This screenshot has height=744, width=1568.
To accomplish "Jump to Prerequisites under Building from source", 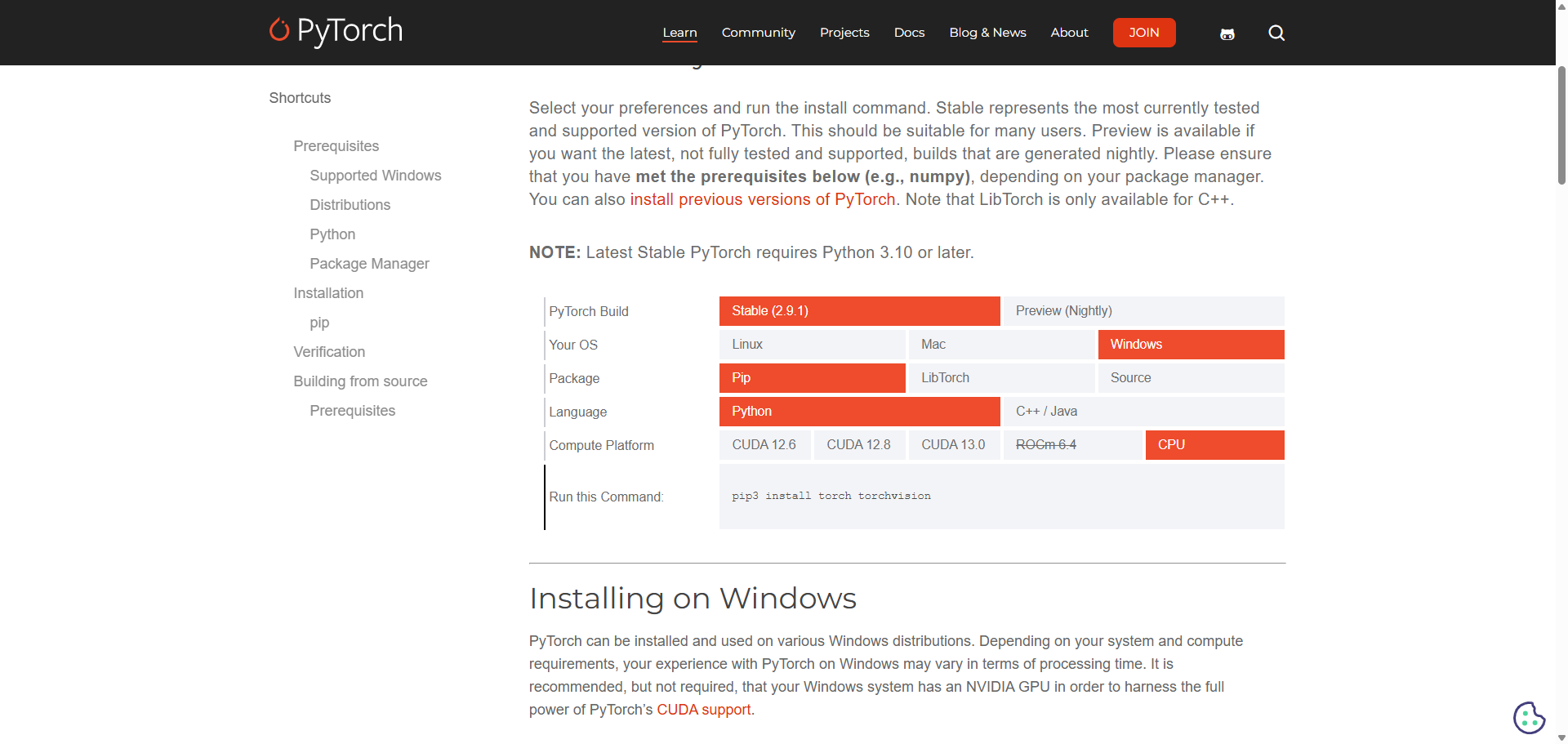I will (x=353, y=411).
